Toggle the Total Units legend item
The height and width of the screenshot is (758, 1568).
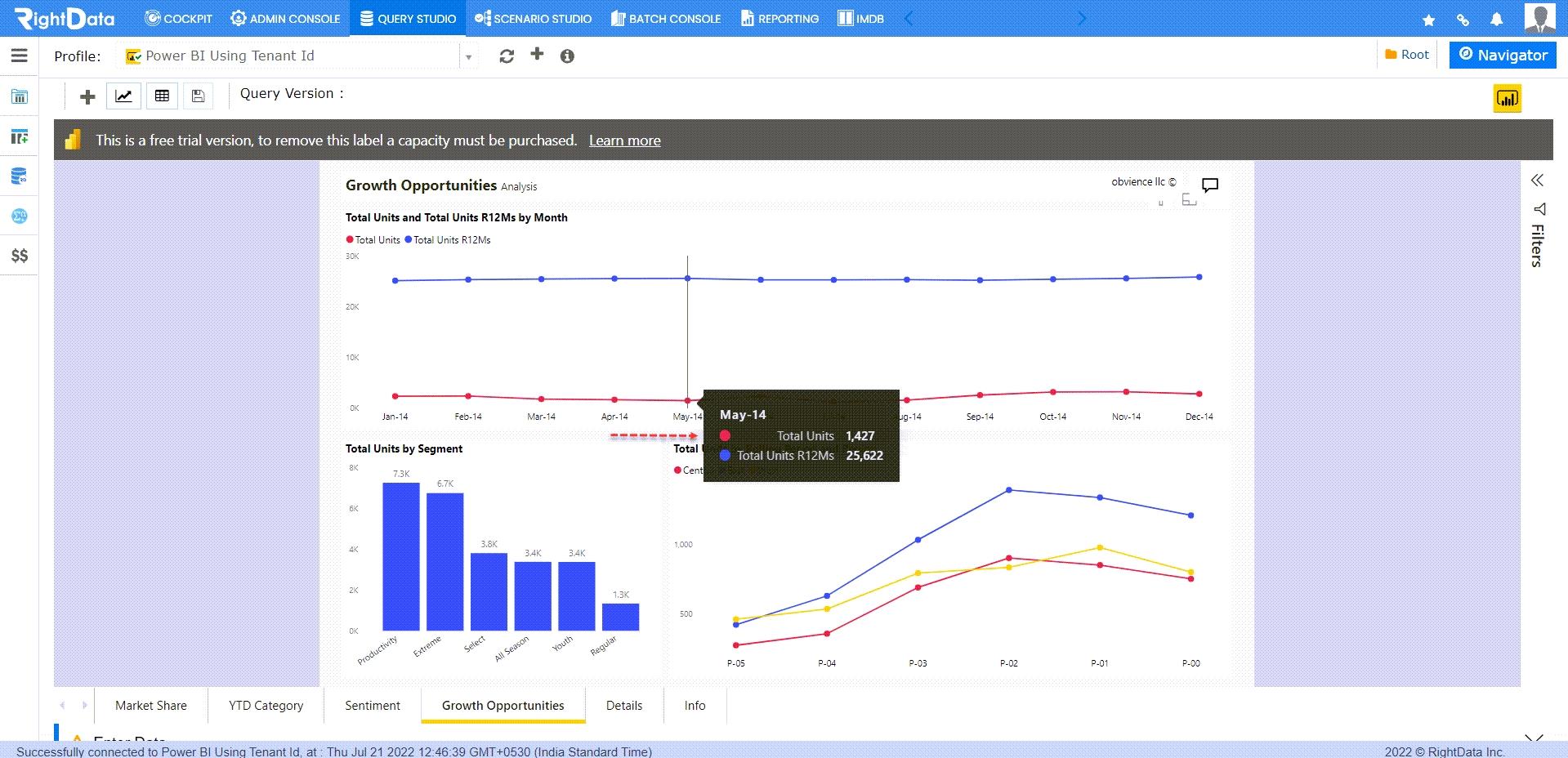[373, 240]
